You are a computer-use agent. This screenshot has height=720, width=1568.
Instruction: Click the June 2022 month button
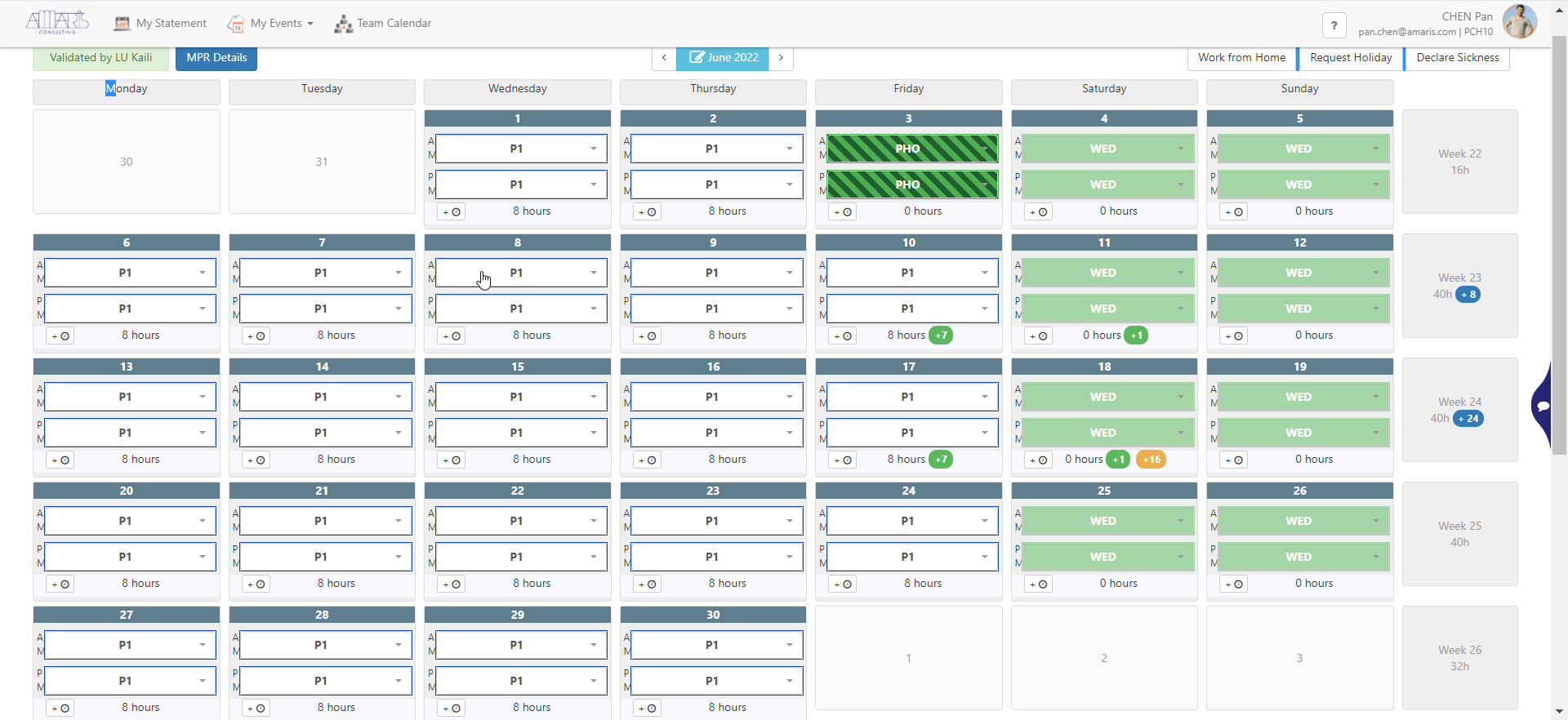[x=723, y=58]
